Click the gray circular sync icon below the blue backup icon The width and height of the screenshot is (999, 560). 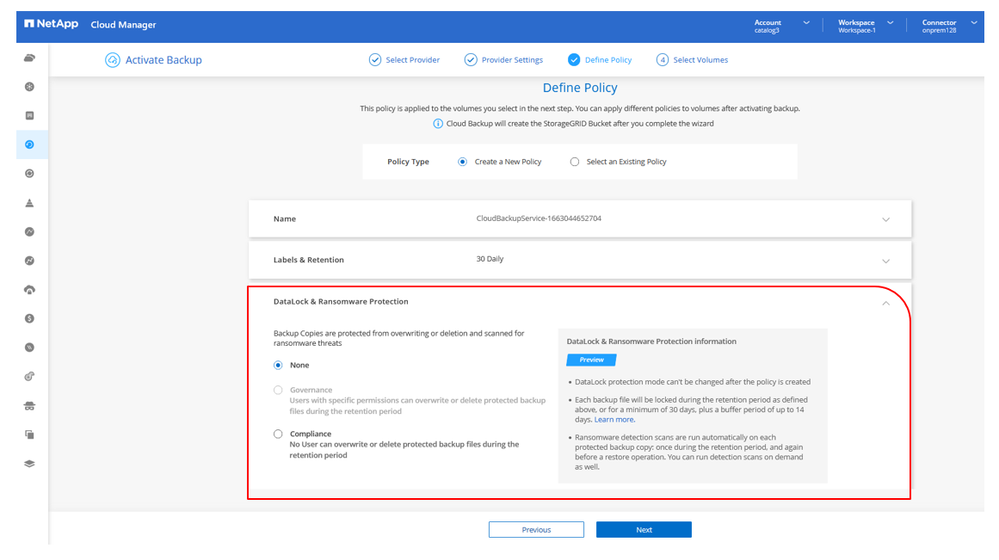pos(29,173)
